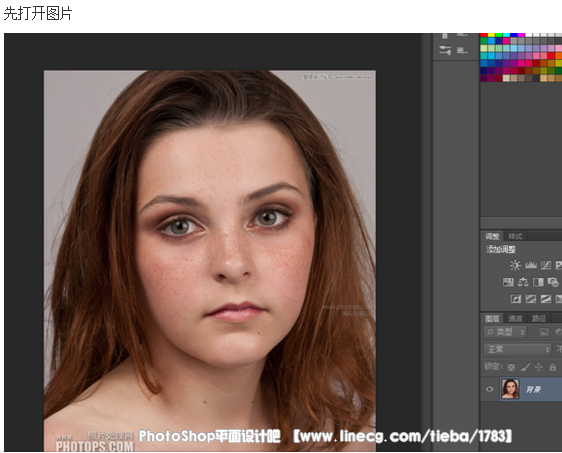Viewport: 562px width, 453px height.
Task: Add a Photo Filter adjustment
Action: (553, 282)
